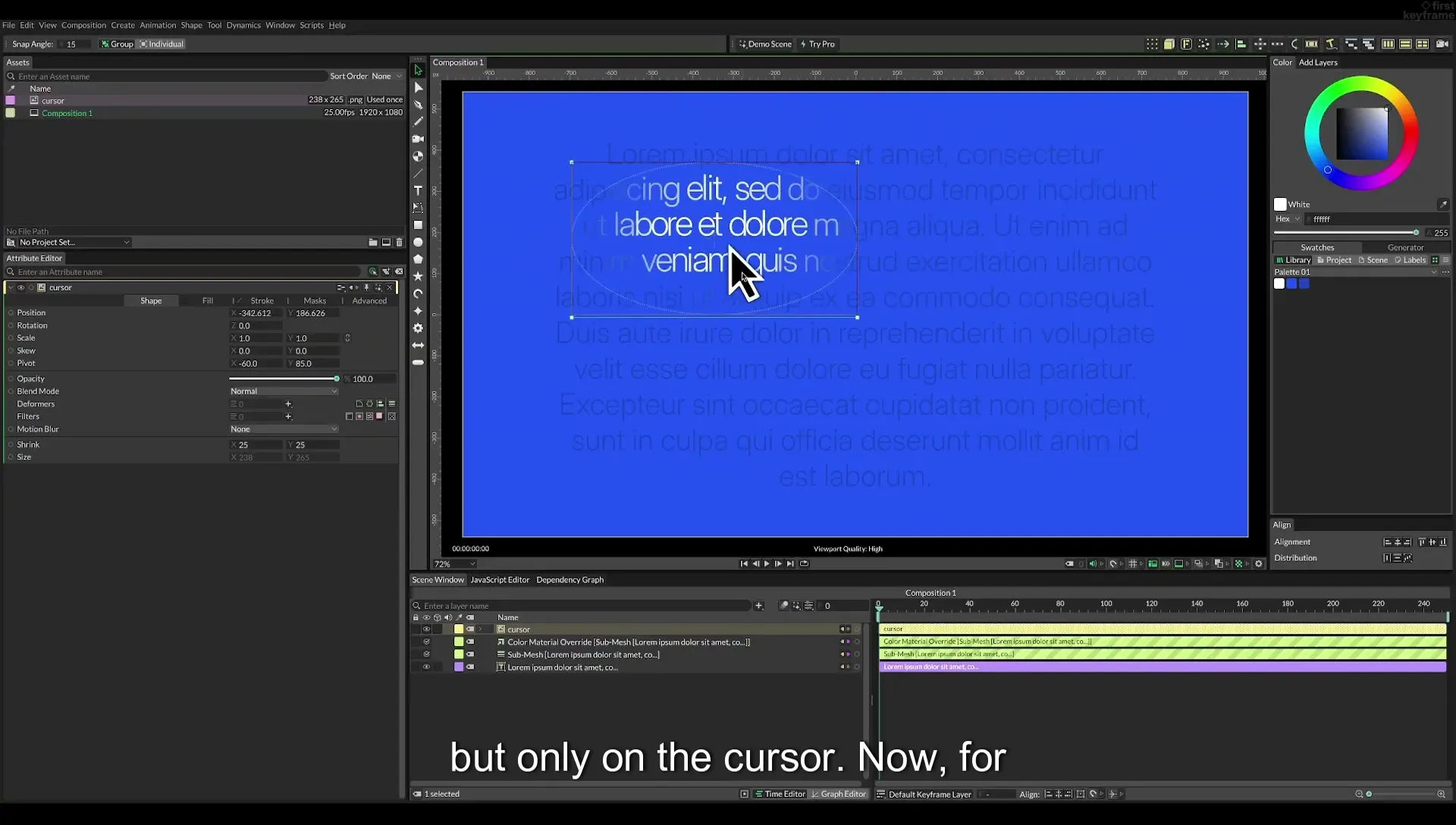Toggle Sub-Mesh layer enabled checkmark
1456x825 pixels.
pos(426,654)
